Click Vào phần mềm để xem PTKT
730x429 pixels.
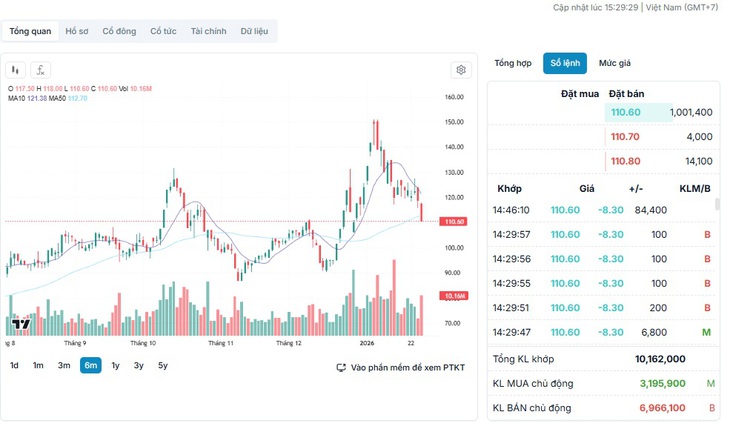(408, 368)
